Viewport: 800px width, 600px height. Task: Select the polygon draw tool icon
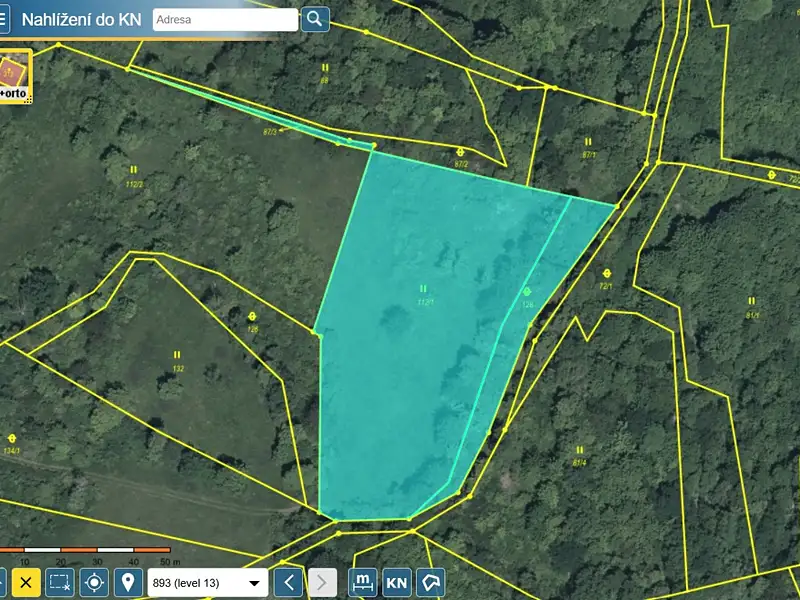point(431,583)
